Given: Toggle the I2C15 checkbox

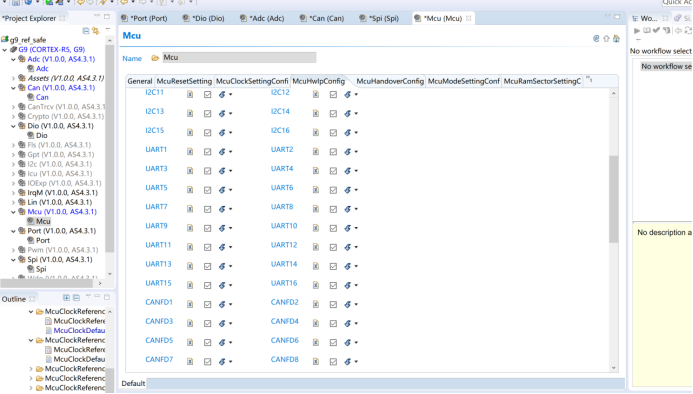Looking at the screenshot, I should coord(207,133).
